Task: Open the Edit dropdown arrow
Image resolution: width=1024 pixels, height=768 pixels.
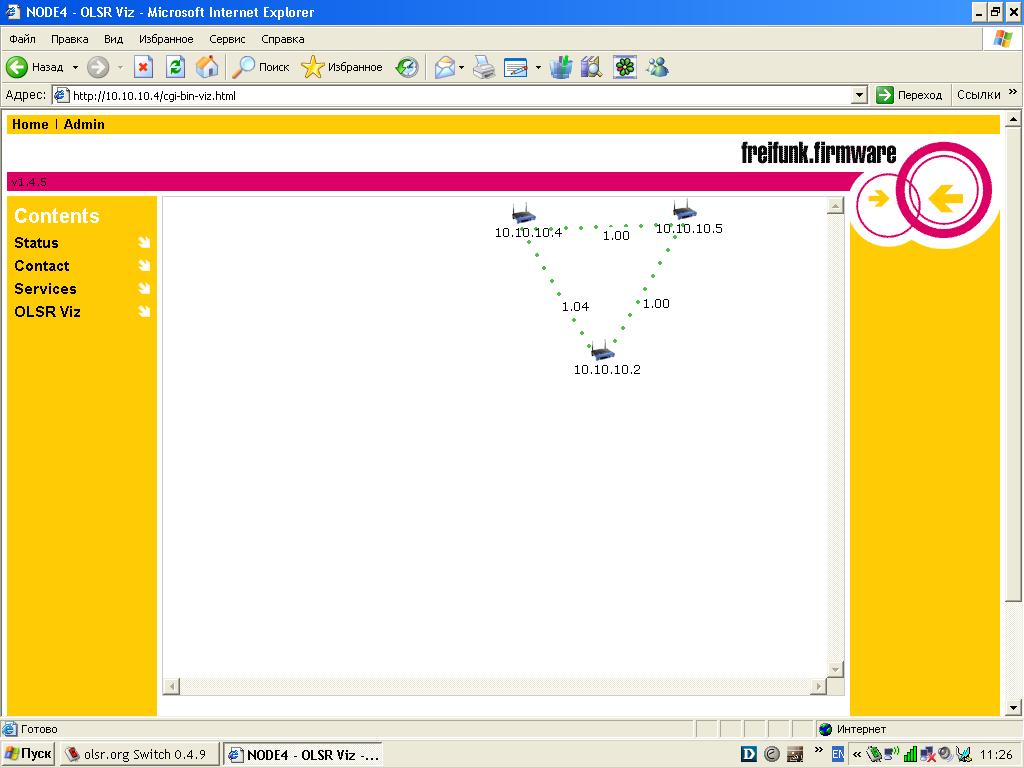Action: (x=538, y=67)
